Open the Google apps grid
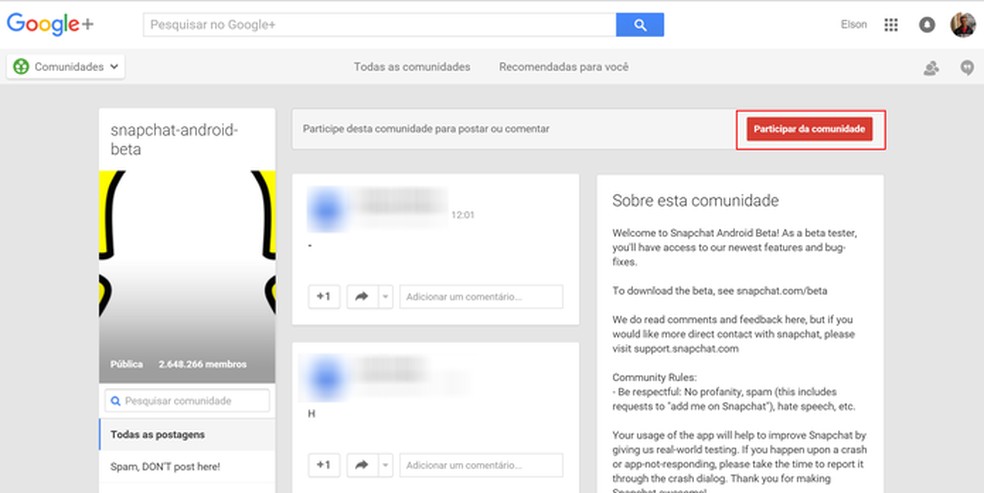Viewport: 984px width, 493px height. point(891,25)
